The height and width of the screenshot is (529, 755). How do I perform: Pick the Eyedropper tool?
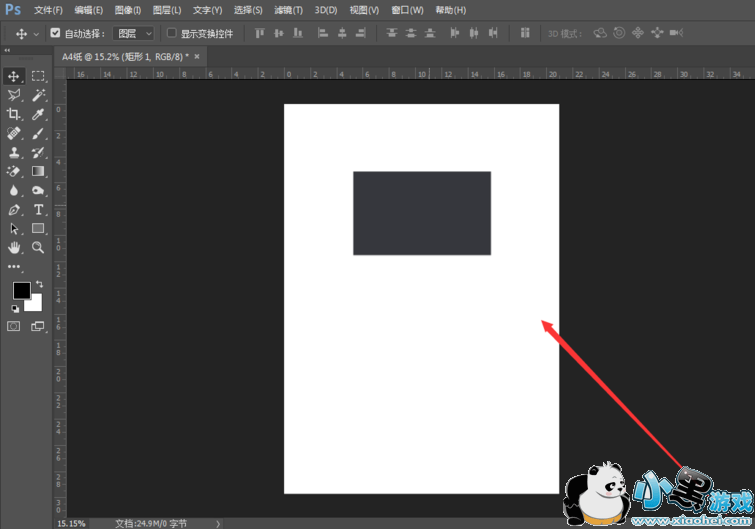[38, 114]
